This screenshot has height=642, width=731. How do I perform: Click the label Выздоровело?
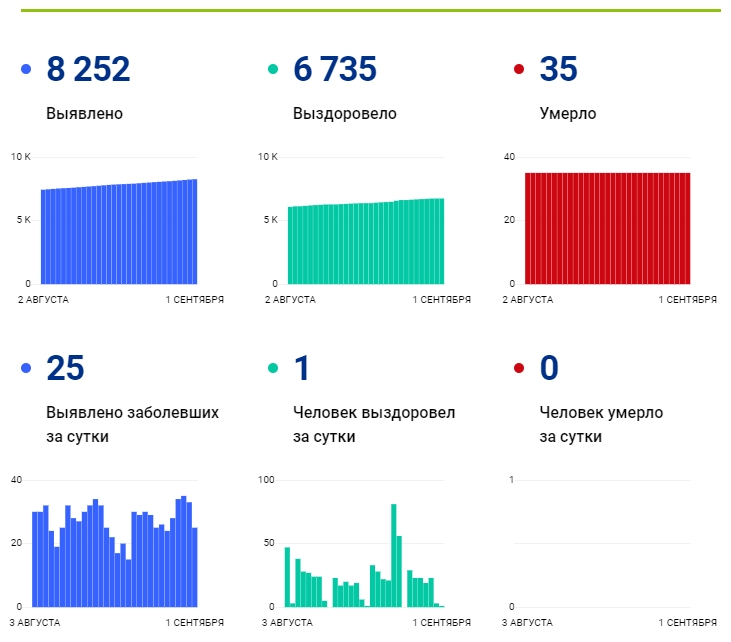(345, 113)
